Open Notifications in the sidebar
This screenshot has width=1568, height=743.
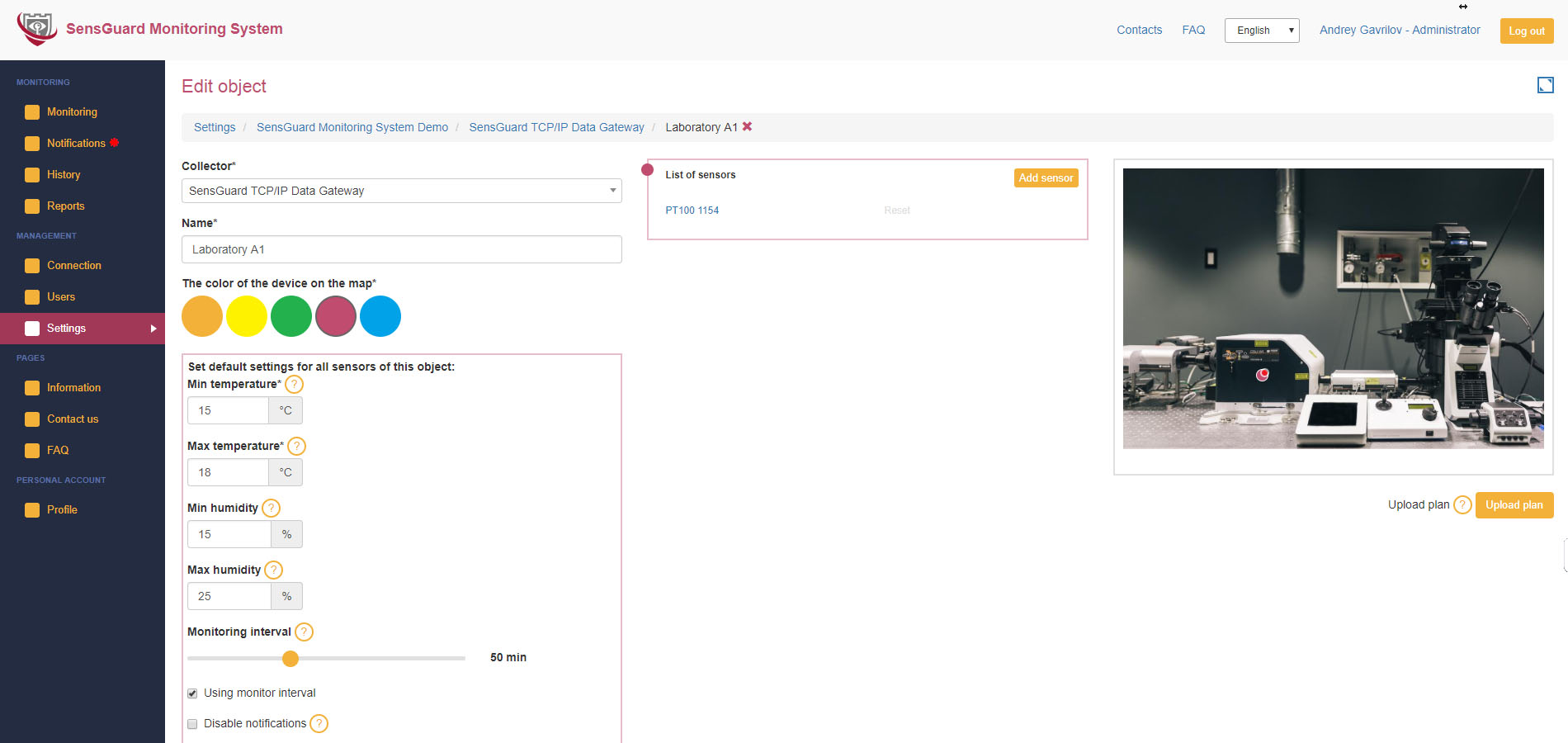click(76, 144)
